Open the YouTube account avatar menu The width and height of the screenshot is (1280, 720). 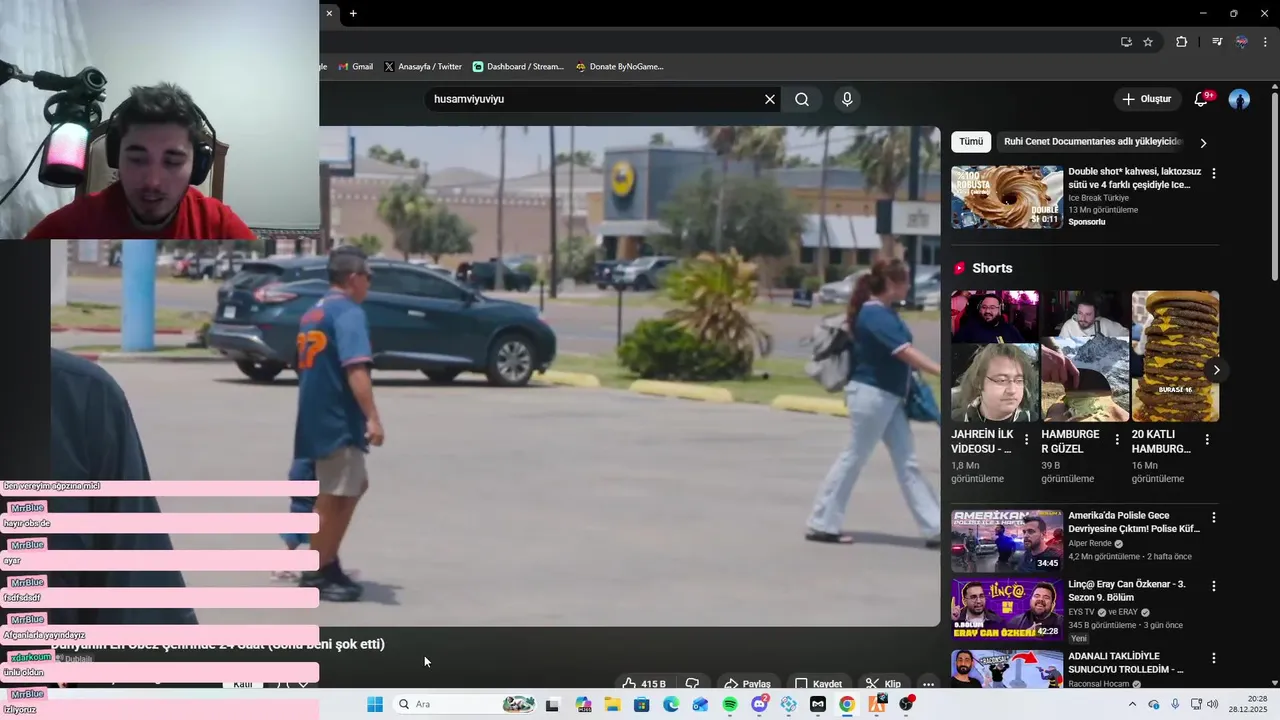(1239, 99)
